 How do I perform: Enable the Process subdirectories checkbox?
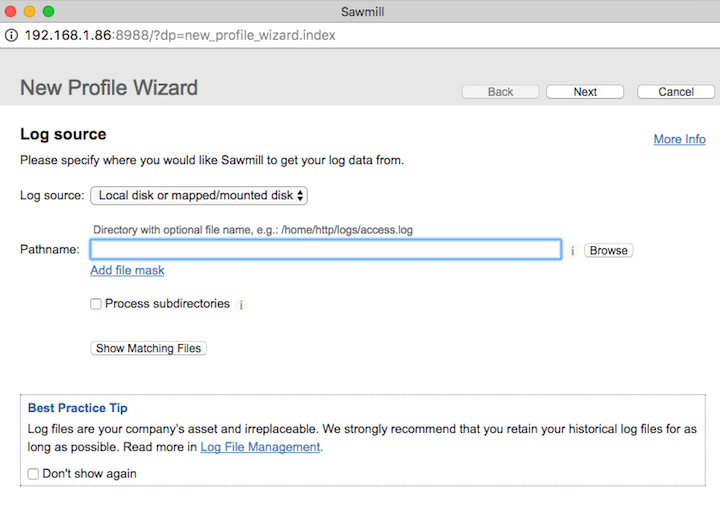click(96, 304)
